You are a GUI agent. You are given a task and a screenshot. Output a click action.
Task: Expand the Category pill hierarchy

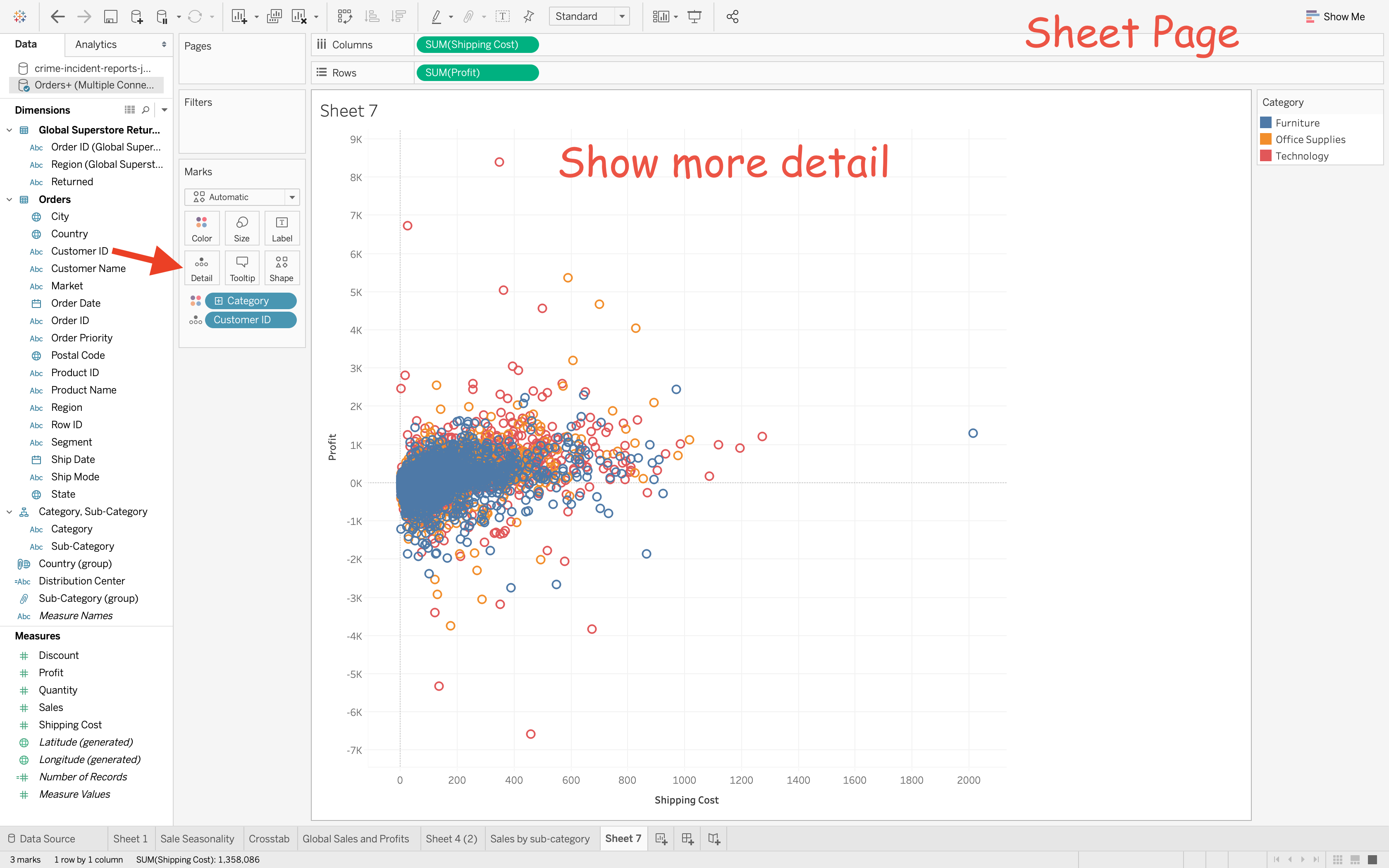click(x=219, y=301)
